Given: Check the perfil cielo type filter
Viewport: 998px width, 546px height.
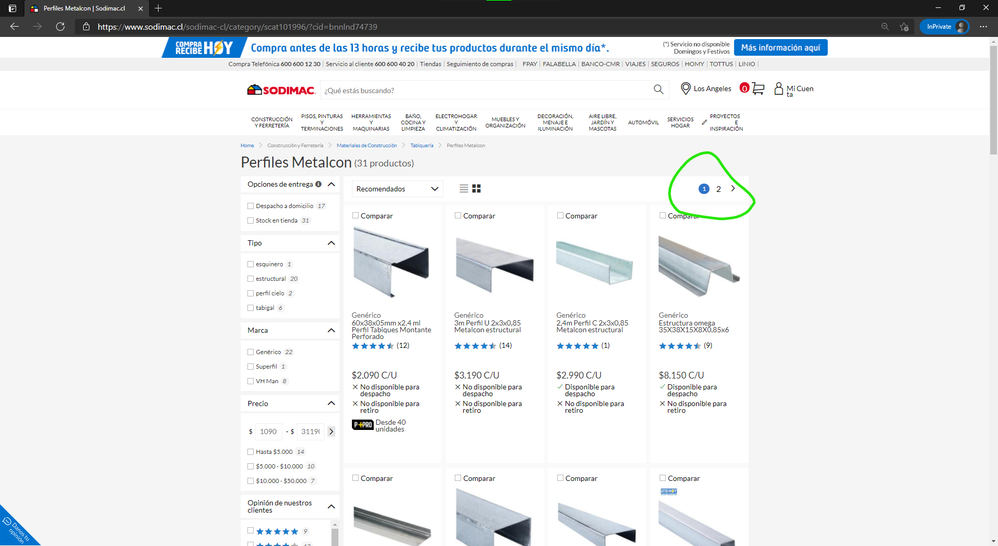Looking at the screenshot, I should tap(250, 293).
